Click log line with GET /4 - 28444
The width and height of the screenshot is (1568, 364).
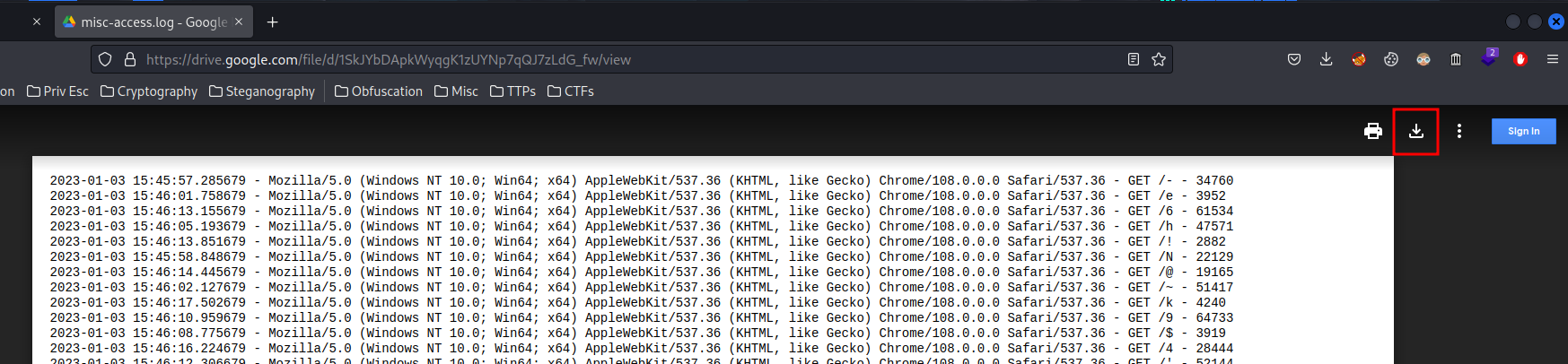[x=642, y=348]
